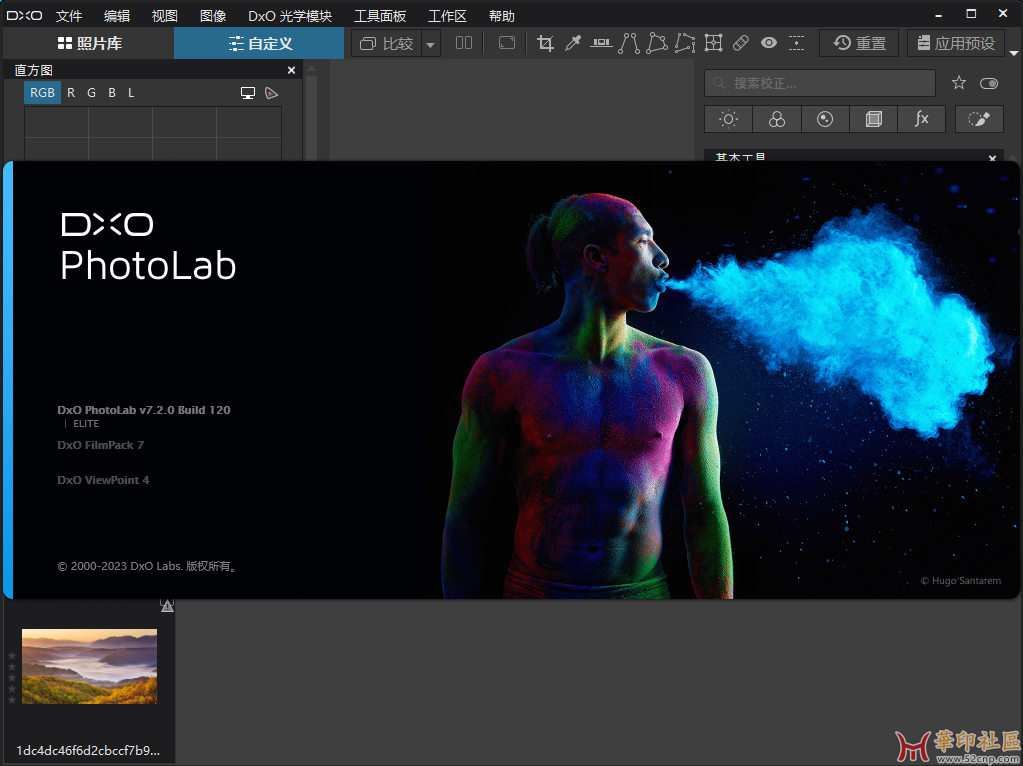The width and height of the screenshot is (1023, 766).
Task: Open the Color corrections palette (three circles)
Action: 777,119
